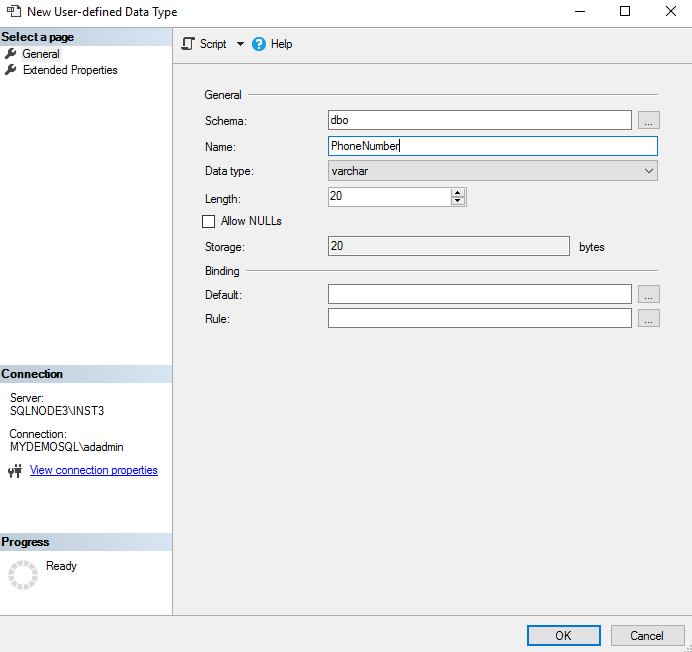The height and width of the screenshot is (652, 692).
Task: Open the Script dropdown arrow
Action: coord(240,44)
